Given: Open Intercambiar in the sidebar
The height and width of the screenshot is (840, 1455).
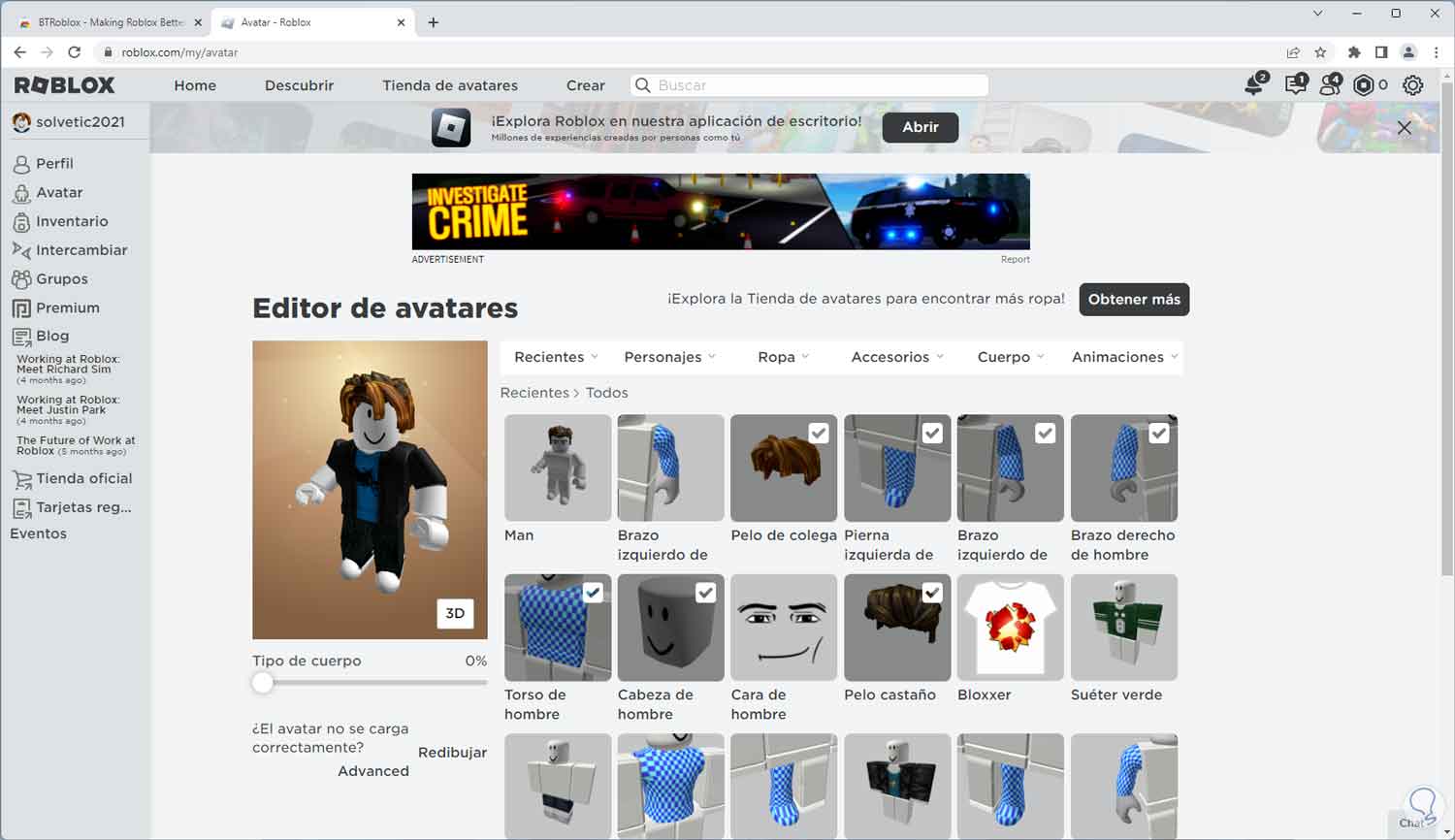Looking at the screenshot, I should pos(81,250).
